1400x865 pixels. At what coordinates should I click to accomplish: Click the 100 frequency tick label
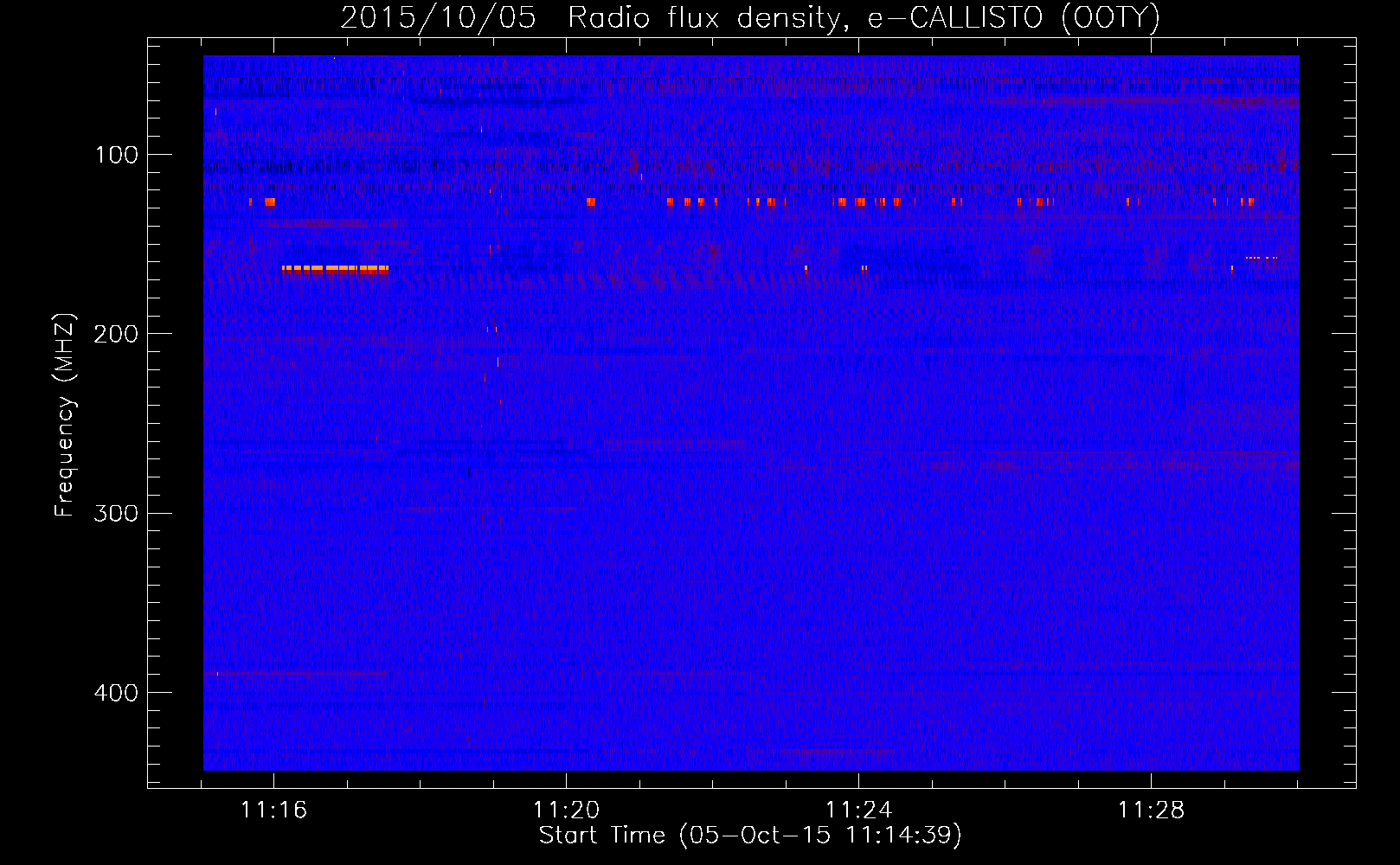click(x=117, y=155)
